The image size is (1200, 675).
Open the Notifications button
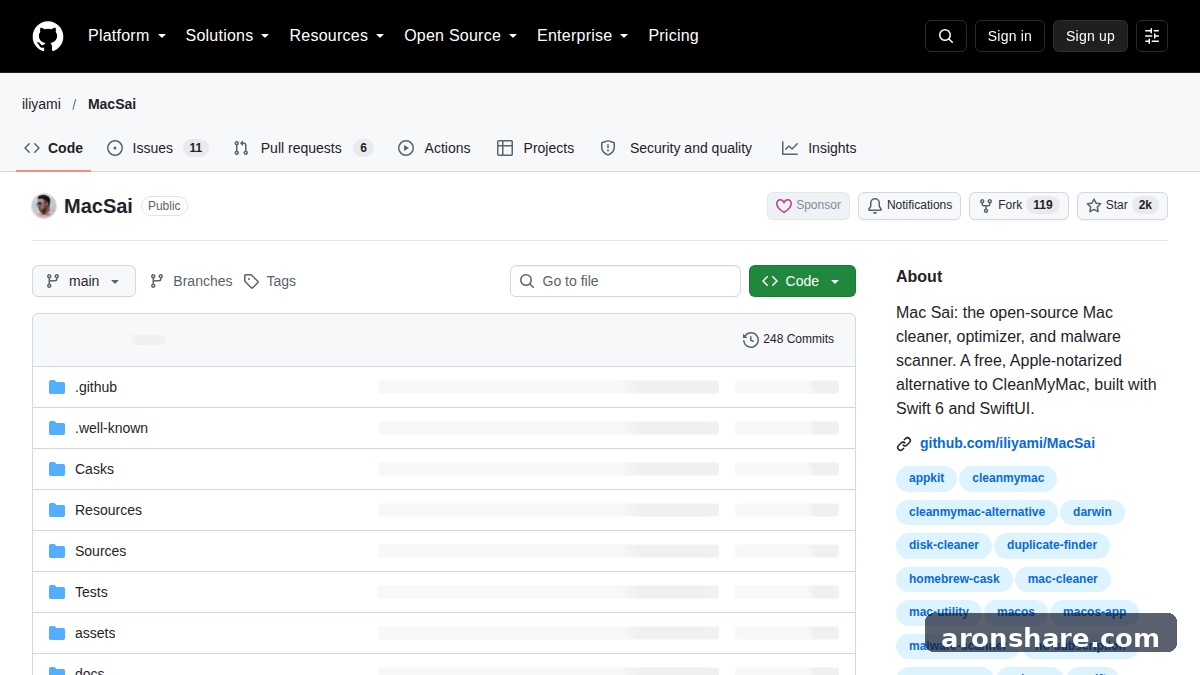click(909, 205)
